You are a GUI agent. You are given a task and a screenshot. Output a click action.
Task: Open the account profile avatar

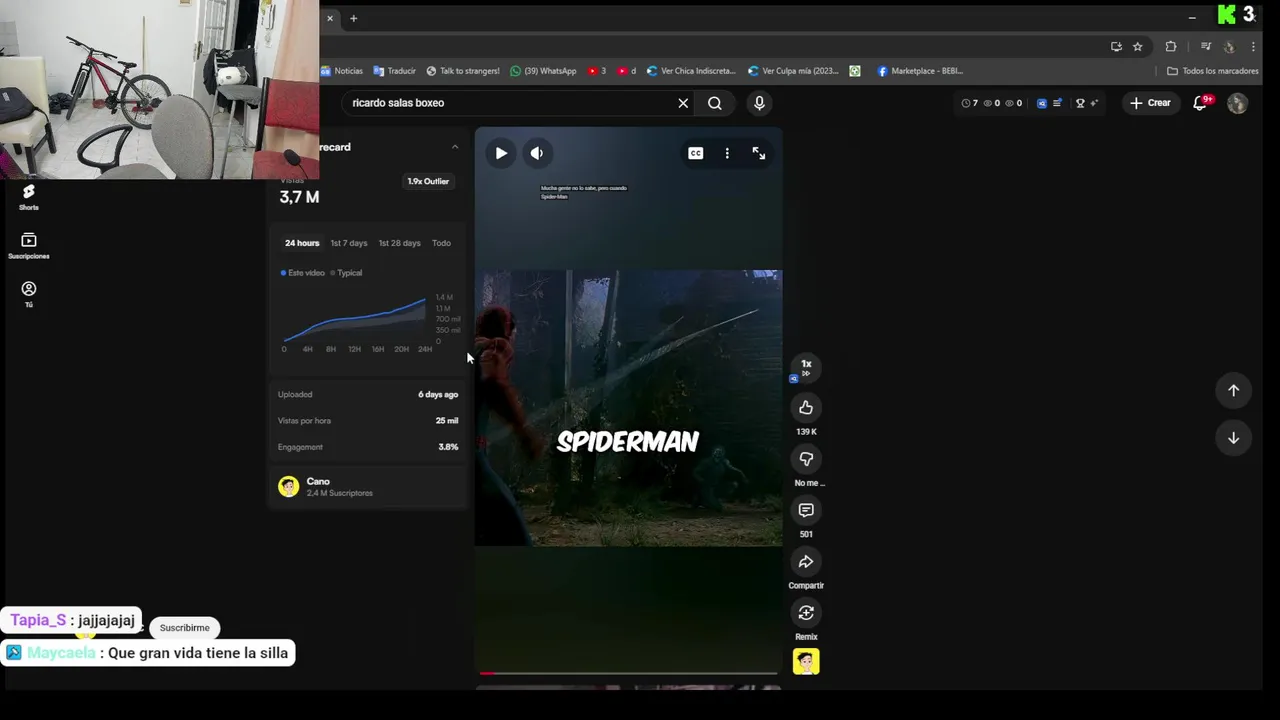coord(1237,103)
